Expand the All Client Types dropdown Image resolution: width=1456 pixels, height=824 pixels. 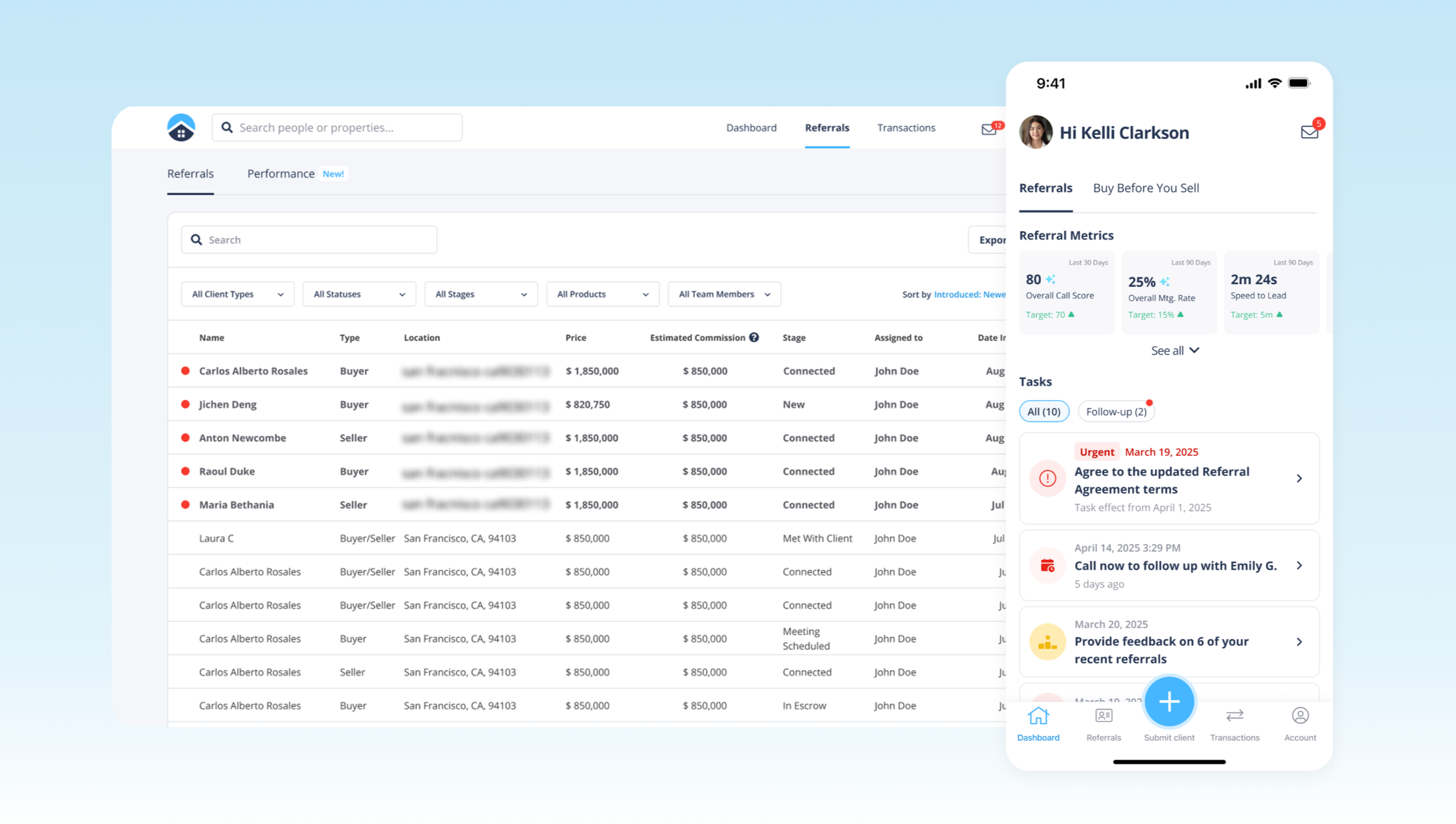(237, 294)
